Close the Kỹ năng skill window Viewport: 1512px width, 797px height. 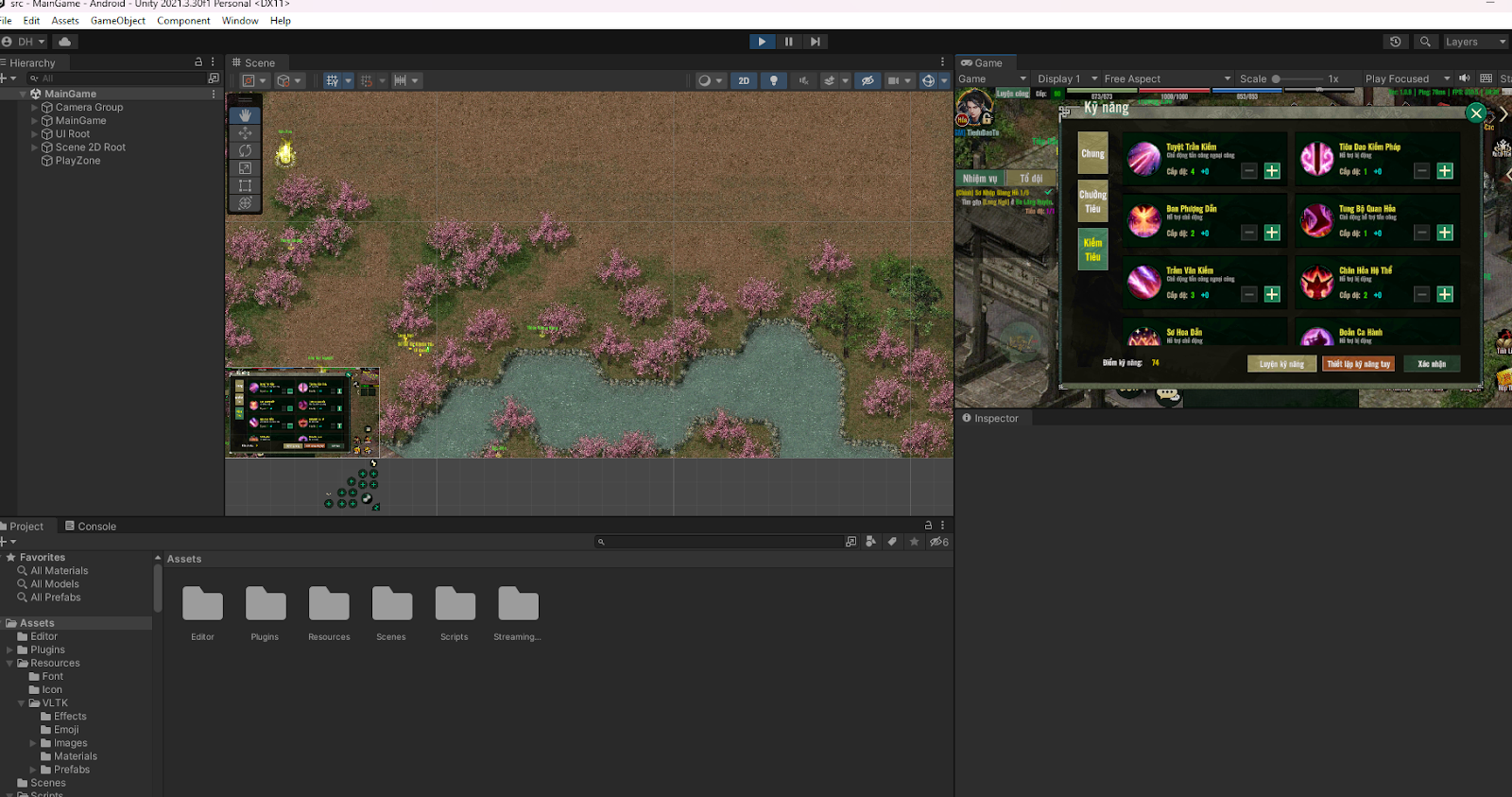[x=1476, y=113]
